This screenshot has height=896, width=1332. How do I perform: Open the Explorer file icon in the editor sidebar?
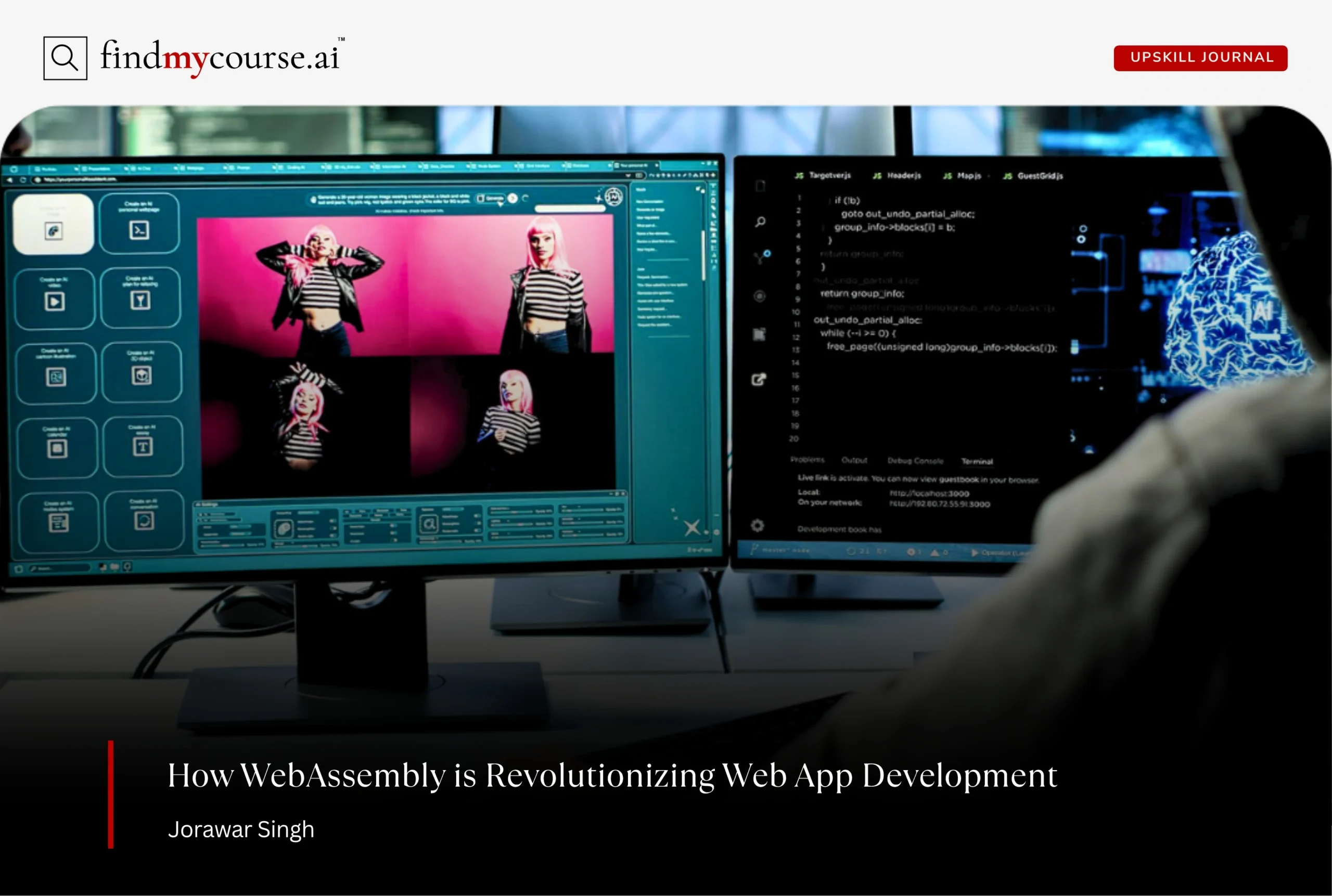click(760, 186)
